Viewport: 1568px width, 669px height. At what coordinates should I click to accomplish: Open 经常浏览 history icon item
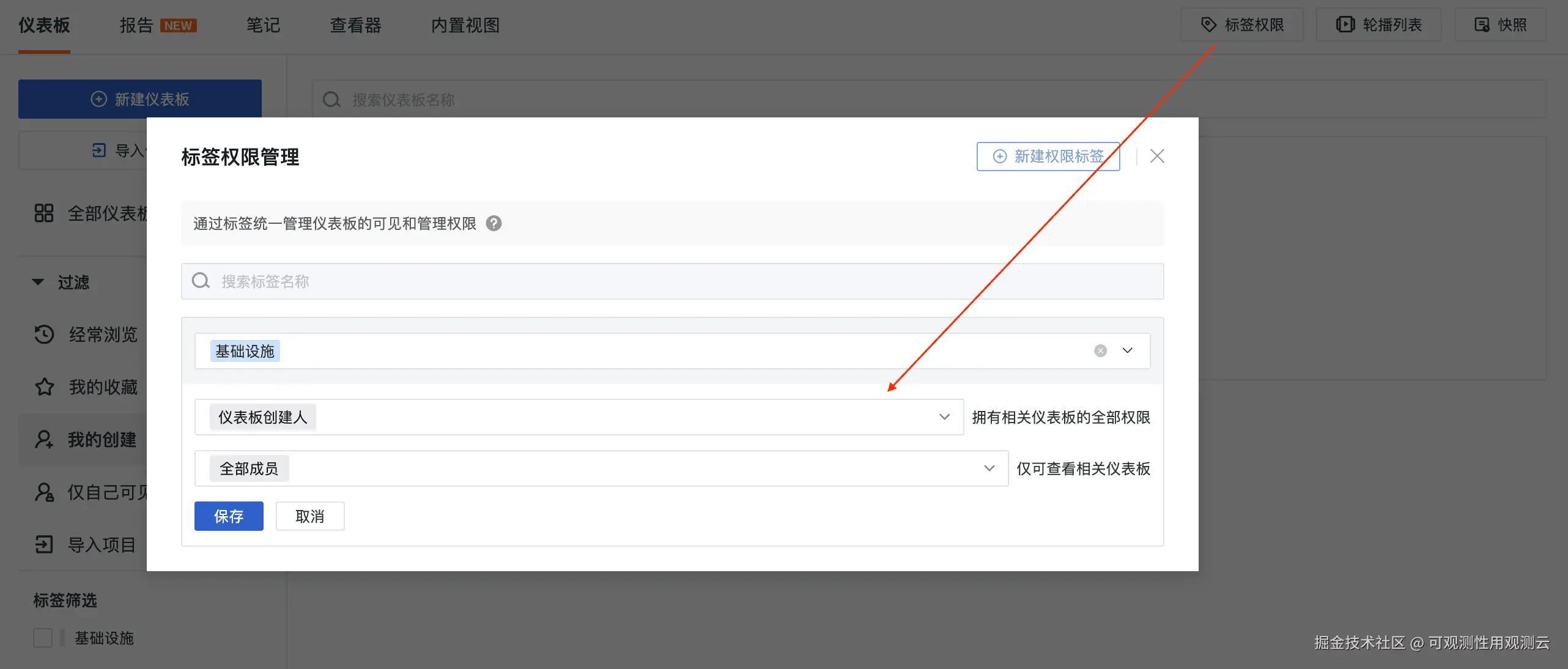tap(45, 334)
